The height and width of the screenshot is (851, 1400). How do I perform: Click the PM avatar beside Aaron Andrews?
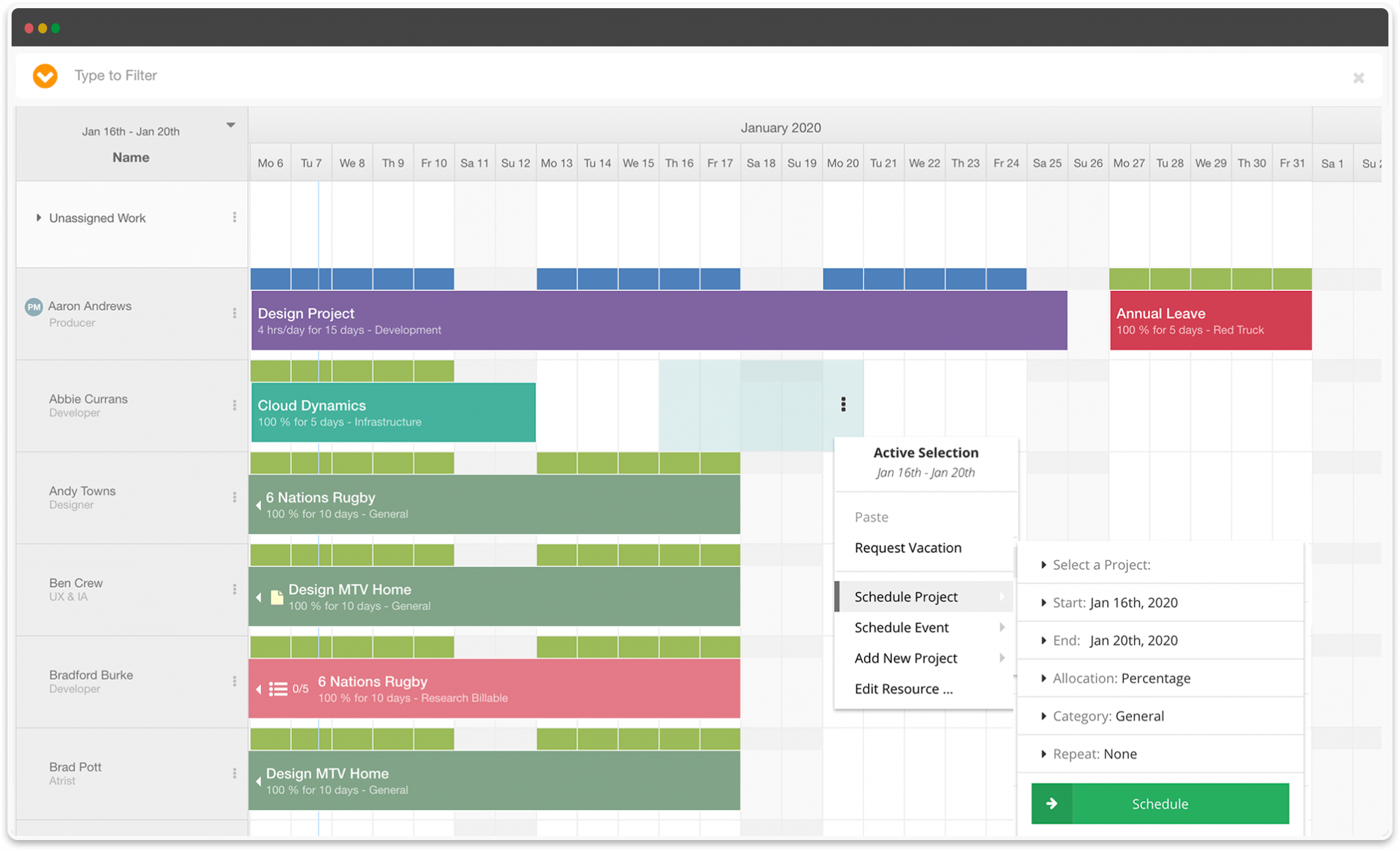pos(33,306)
